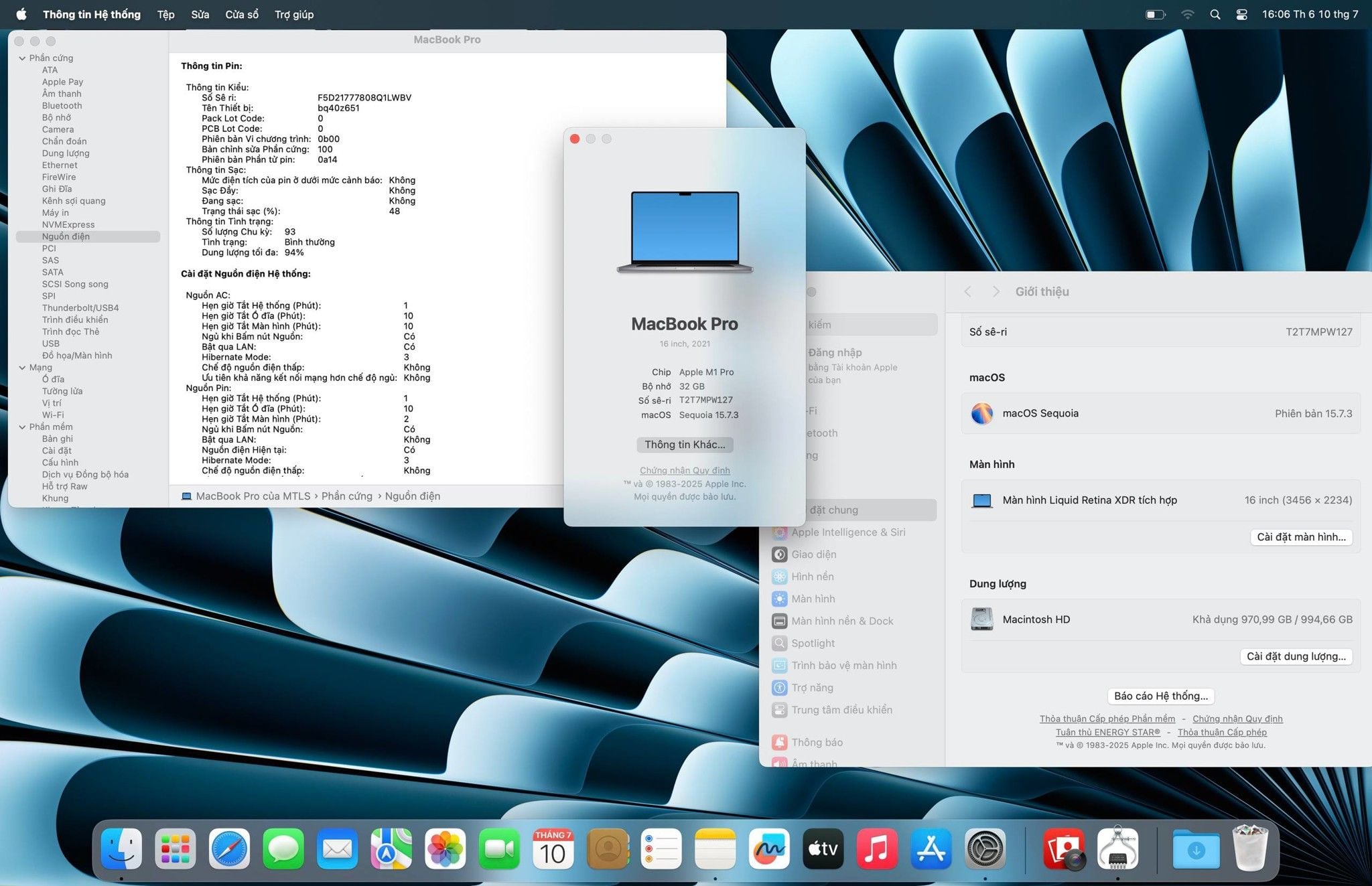Go back in the Giới thiệu settings pane
Viewport: 1372px width, 886px height.
point(967,291)
